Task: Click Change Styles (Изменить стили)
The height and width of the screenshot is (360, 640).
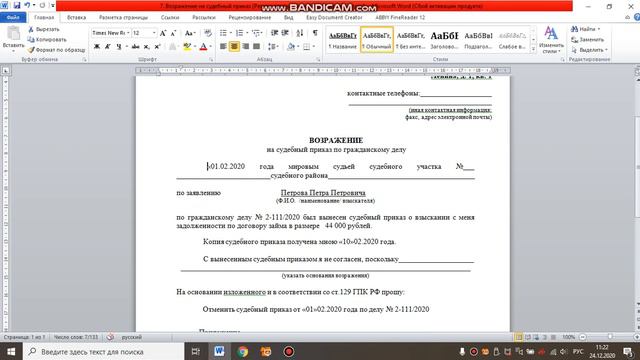Action: (551, 40)
